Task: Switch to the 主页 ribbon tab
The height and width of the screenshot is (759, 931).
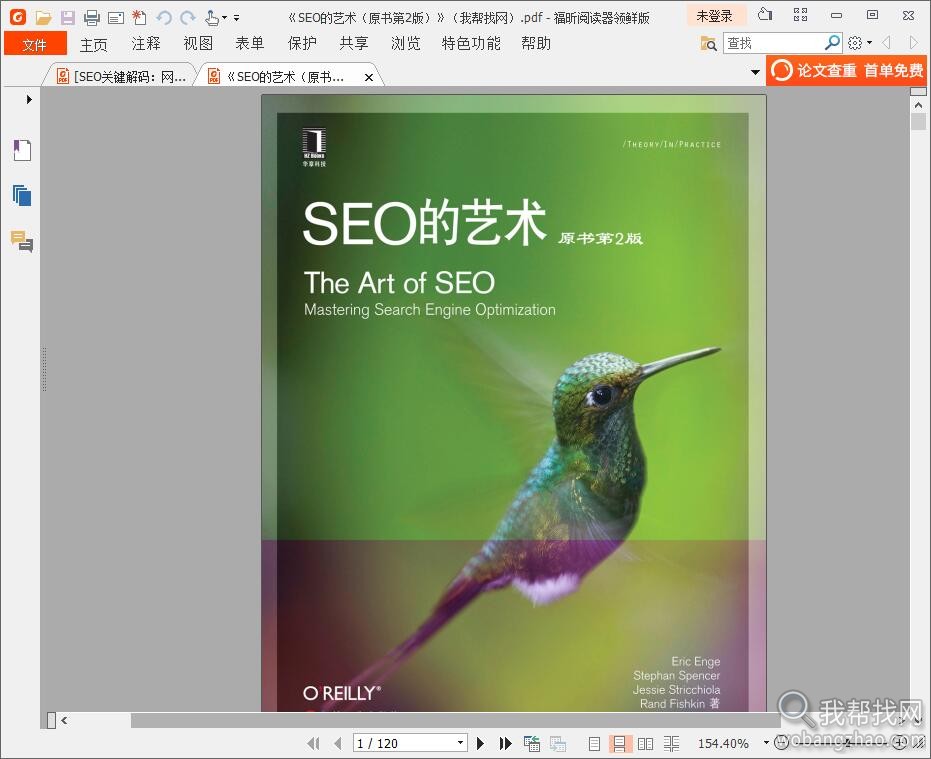Action: pyautogui.click(x=94, y=44)
